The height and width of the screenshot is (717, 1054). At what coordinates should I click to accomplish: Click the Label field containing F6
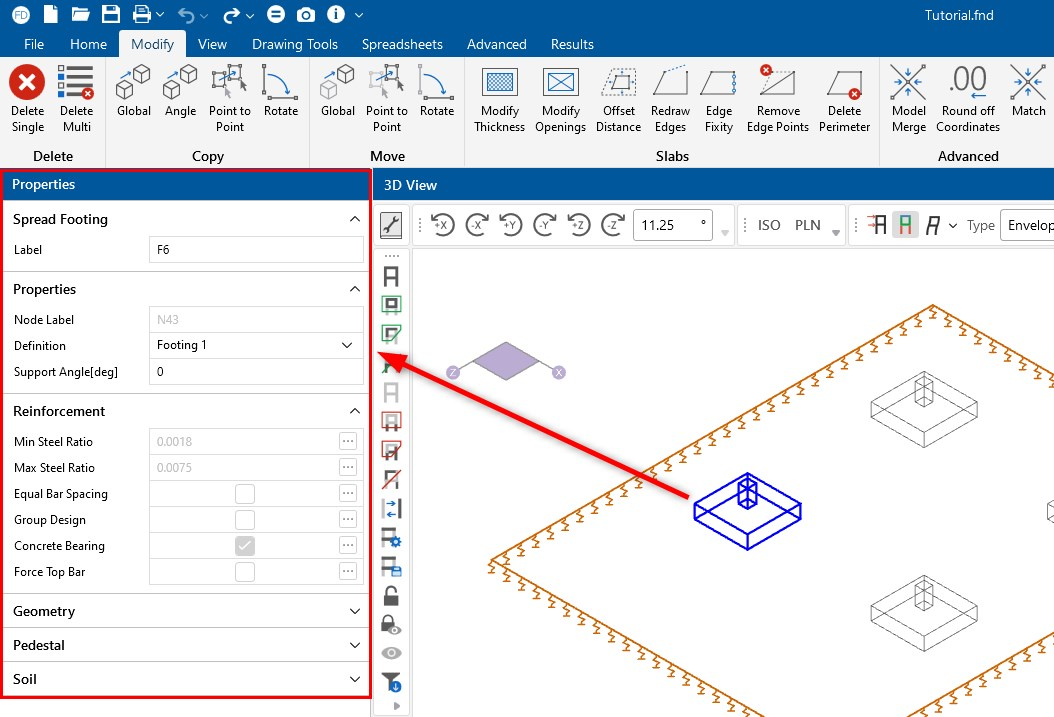click(x=255, y=250)
